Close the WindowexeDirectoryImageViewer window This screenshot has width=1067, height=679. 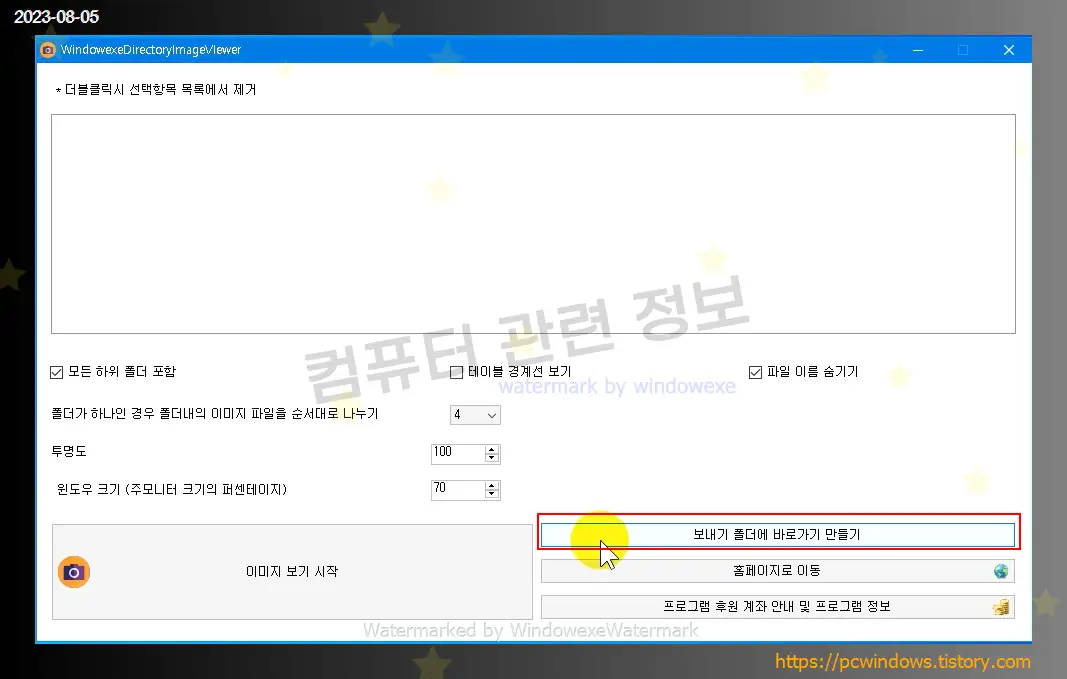(1008, 50)
